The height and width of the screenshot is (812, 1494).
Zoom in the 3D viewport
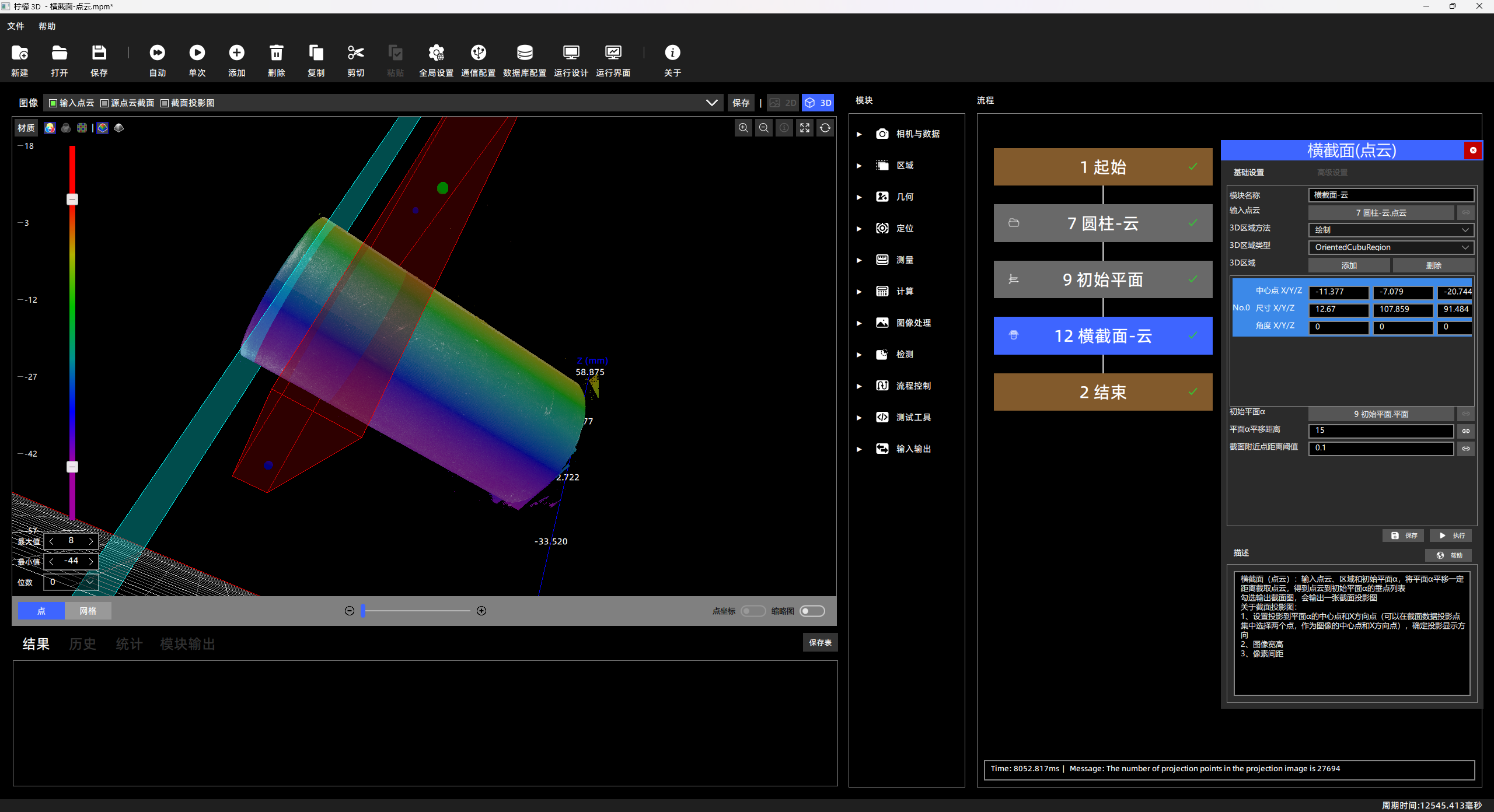click(x=743, y=128)
